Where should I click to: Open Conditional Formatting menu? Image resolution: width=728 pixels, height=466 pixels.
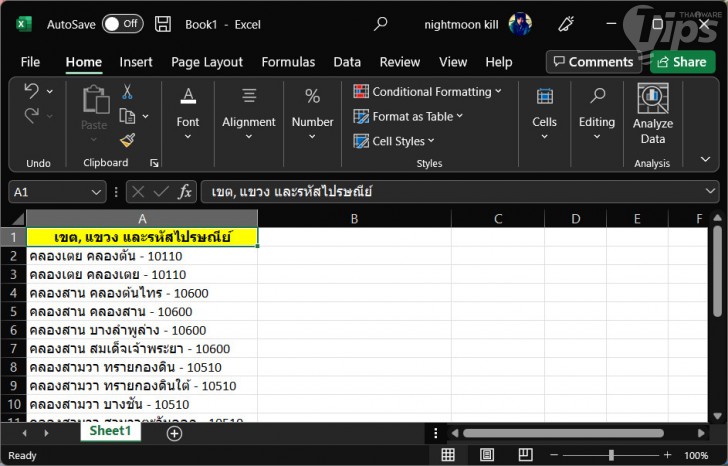[x=427, y=91]
